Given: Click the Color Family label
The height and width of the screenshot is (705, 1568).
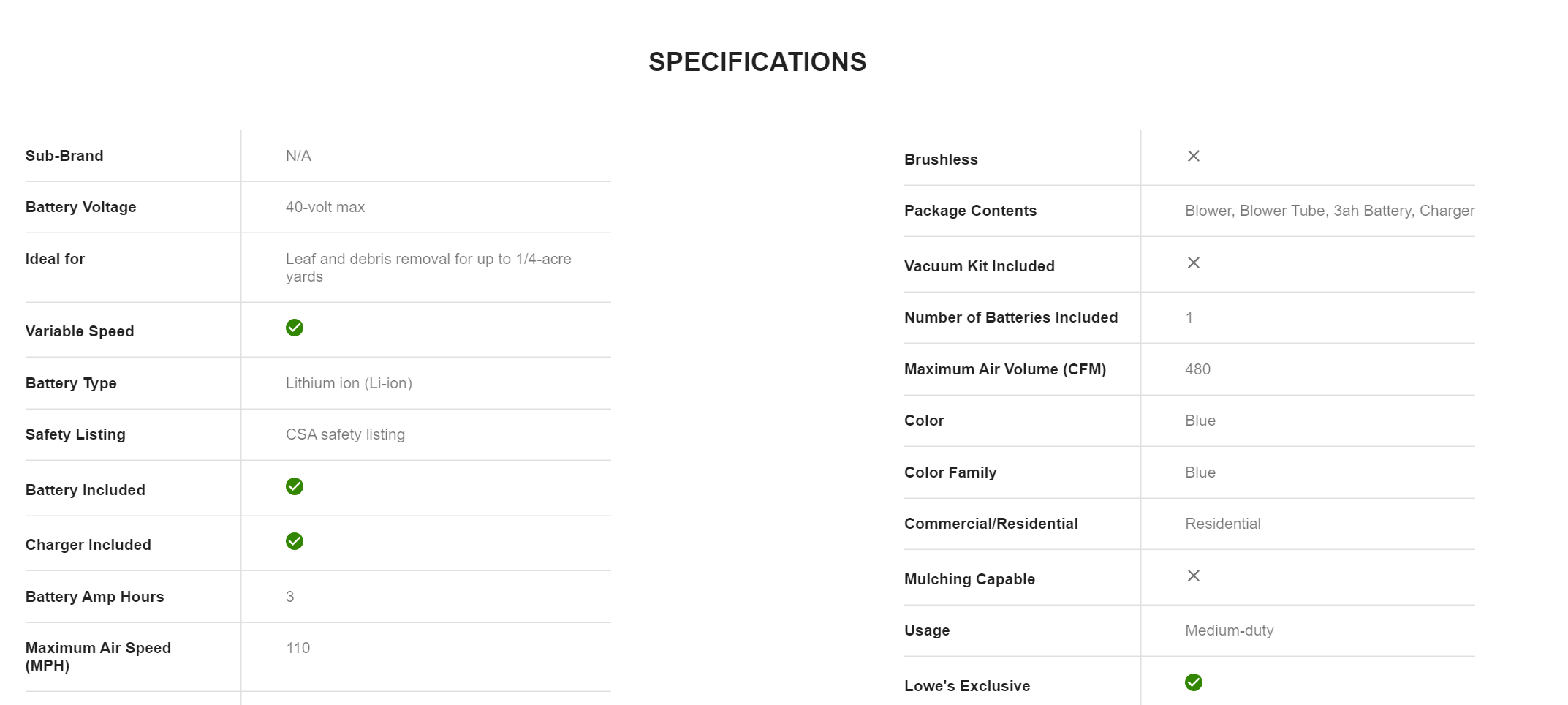Looking at the screenshot, I should [x=950, y=472].
